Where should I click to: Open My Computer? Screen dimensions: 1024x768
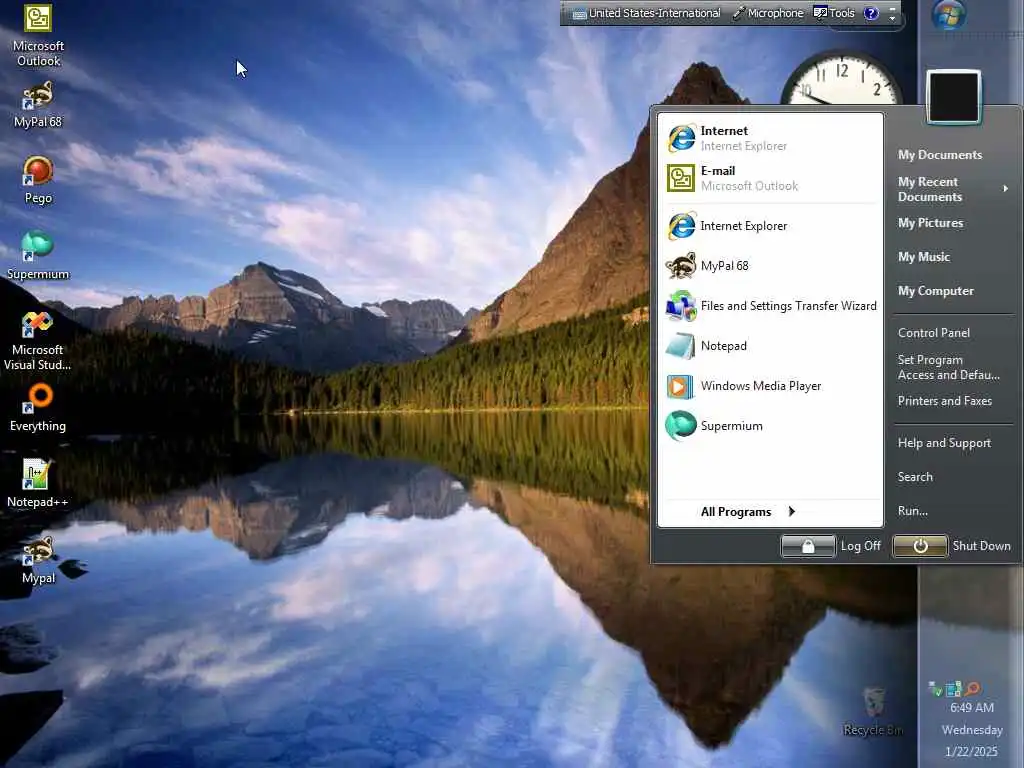(935, 291)
